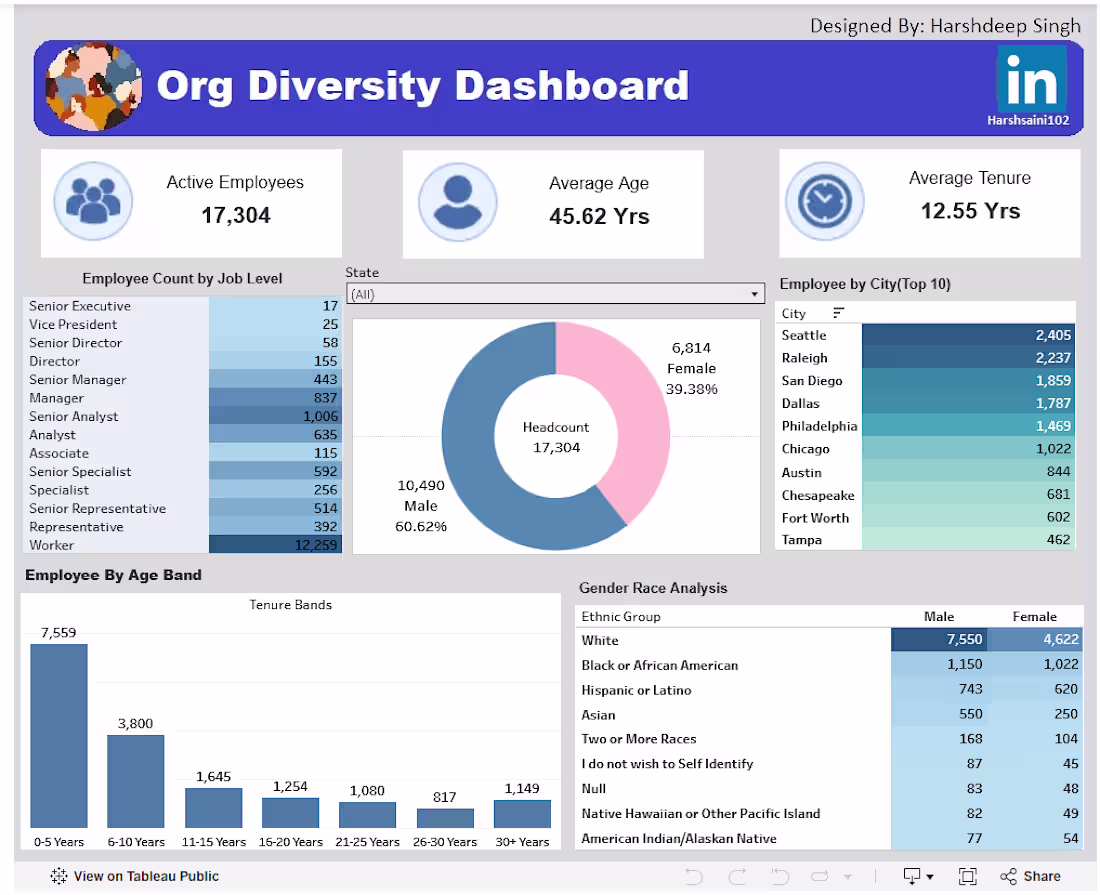Viewport: 1100px width, 895px height.
Task: Click the Revert icon in the toolbar
Action: (x=780, y=876)
